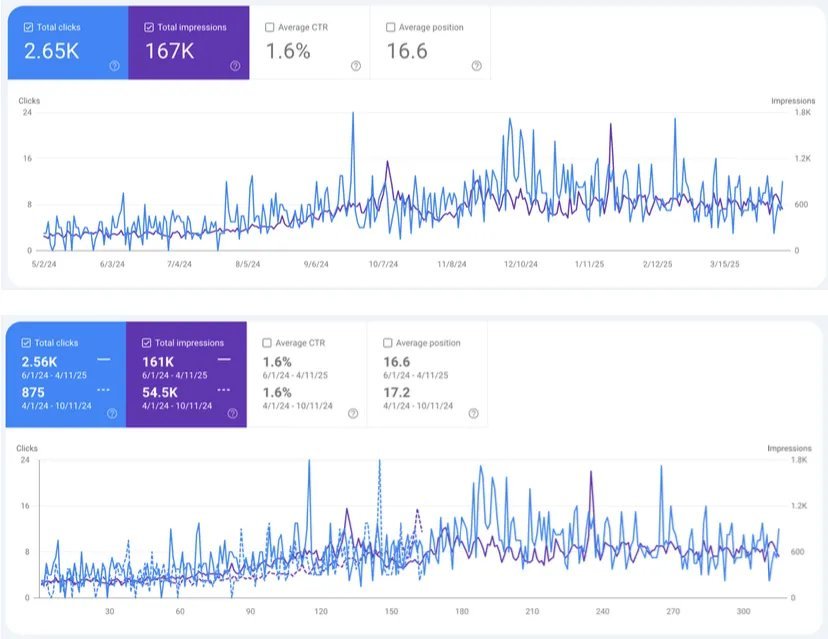The height and width of the screenshot is (639, 828).
Task: Check Average position in bottom comparison panel
Action: click(x=387, y=343)
